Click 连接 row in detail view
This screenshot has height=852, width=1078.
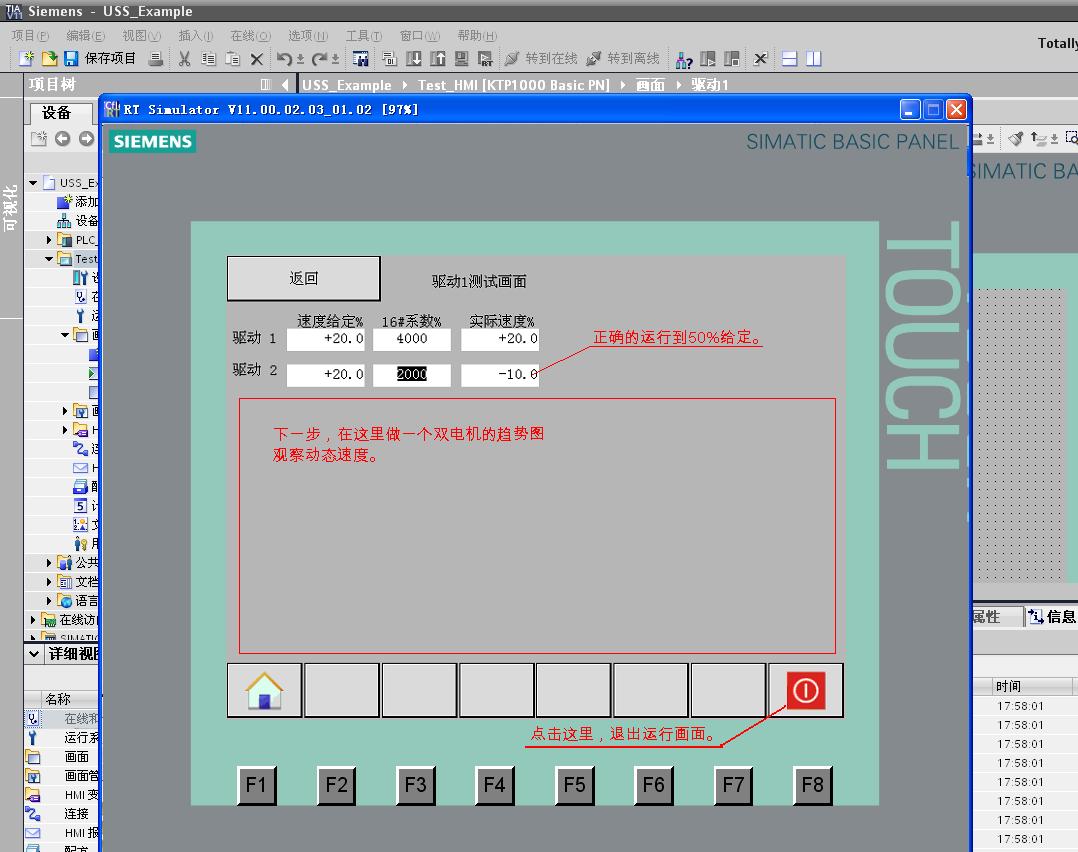pyautogui.click(x=62, y=813)
